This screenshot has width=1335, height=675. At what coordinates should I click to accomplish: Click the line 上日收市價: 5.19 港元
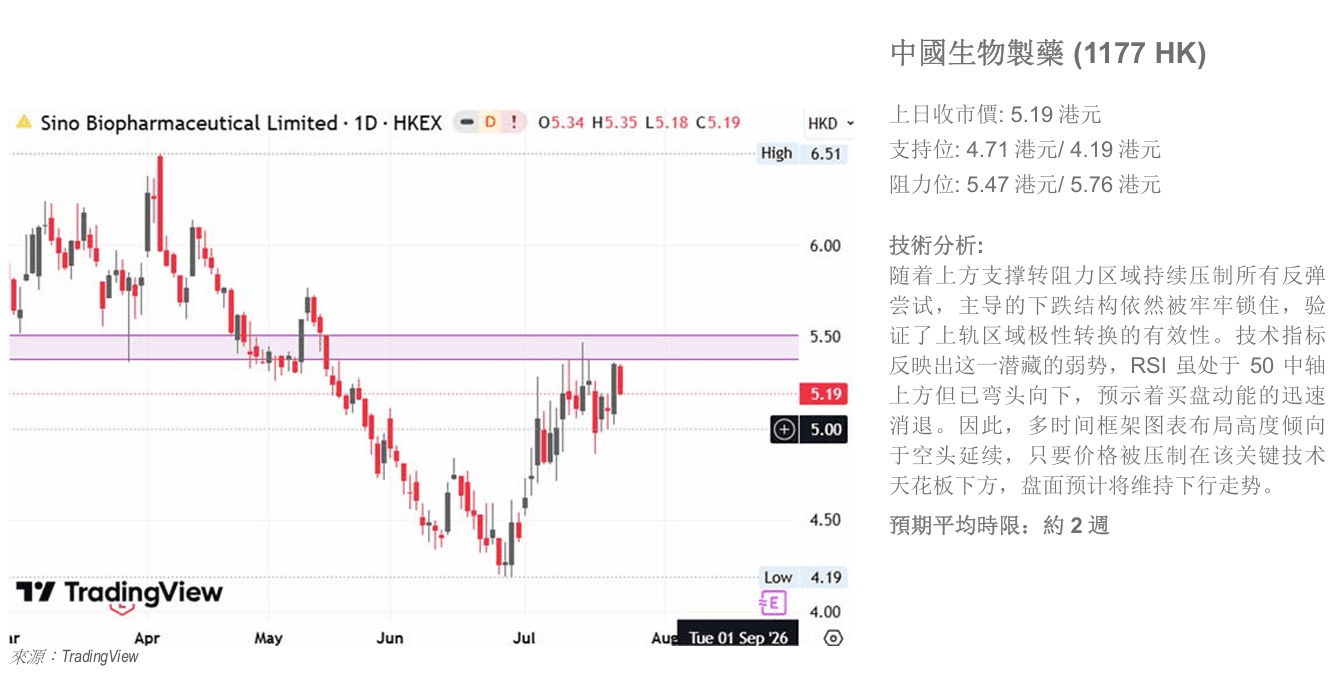point(995,114)
